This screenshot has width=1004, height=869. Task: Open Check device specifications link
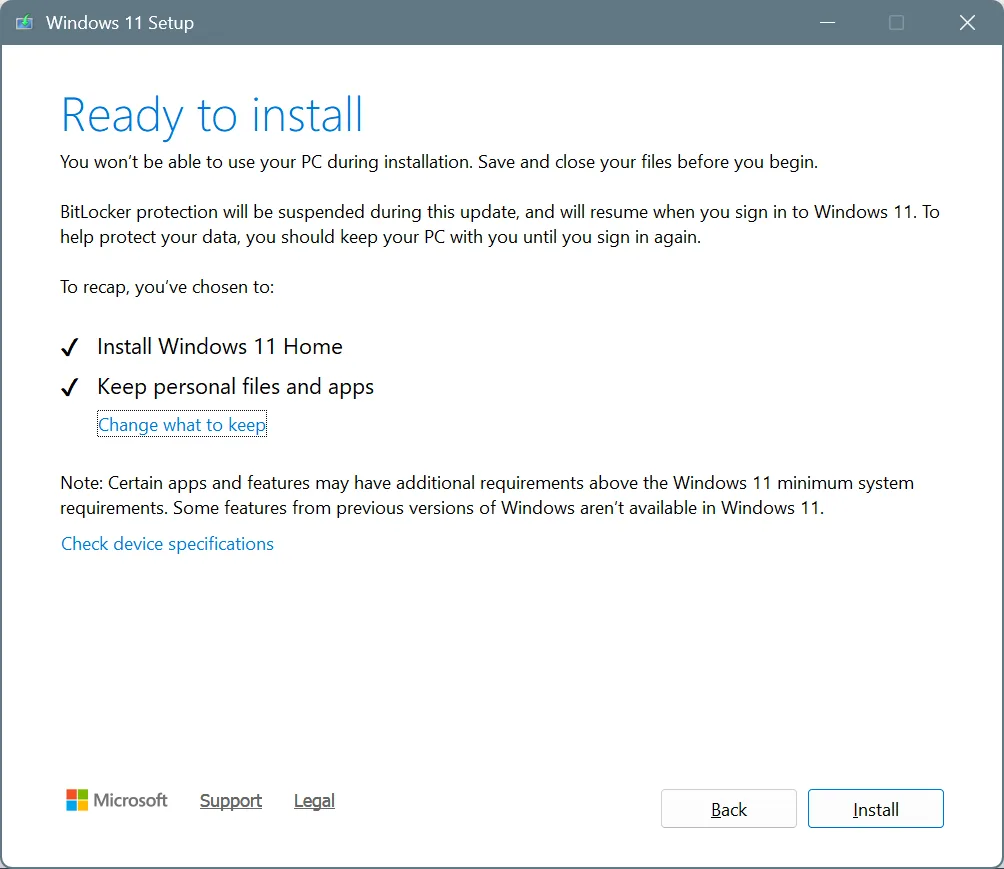click(x=167, y=544)
